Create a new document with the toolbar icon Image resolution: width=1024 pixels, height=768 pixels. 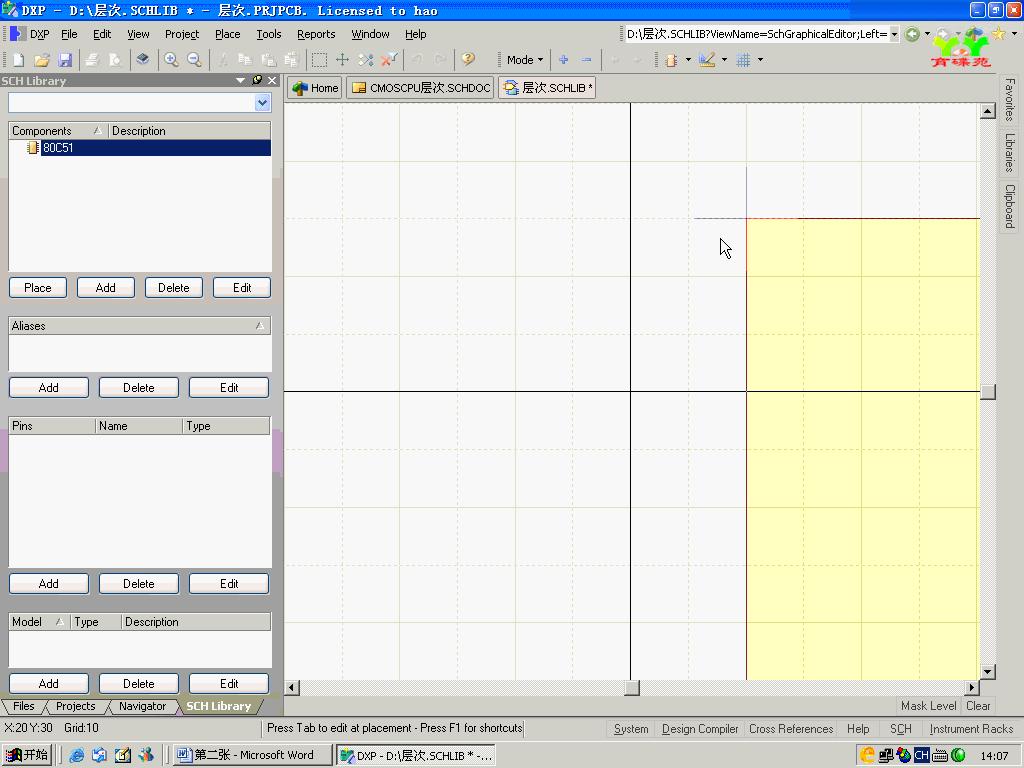[x=18, y=60]
